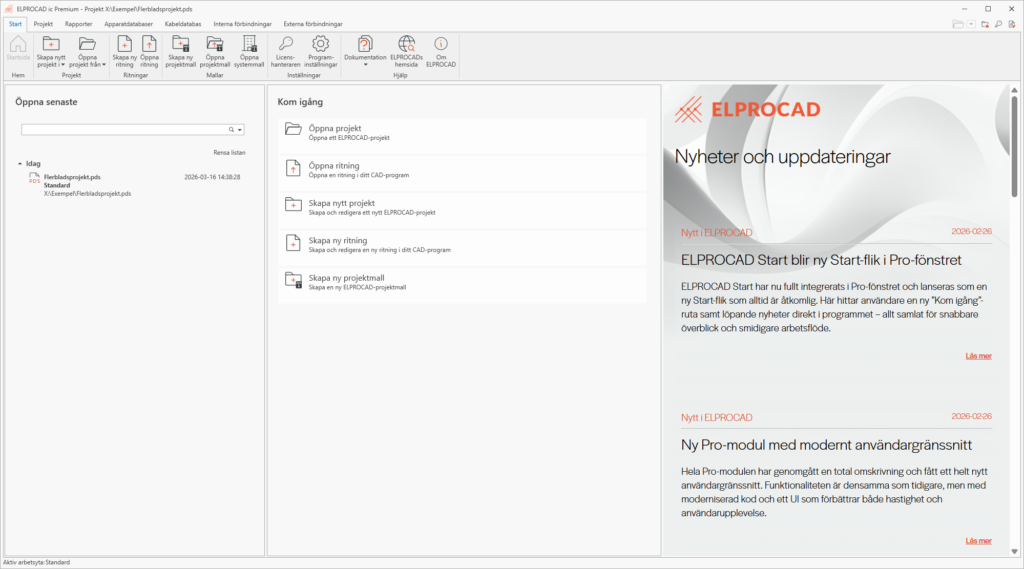Click Läs mer under Start-flik article
The width and height of the screenshot is (1024, 569).
(978, 356)
